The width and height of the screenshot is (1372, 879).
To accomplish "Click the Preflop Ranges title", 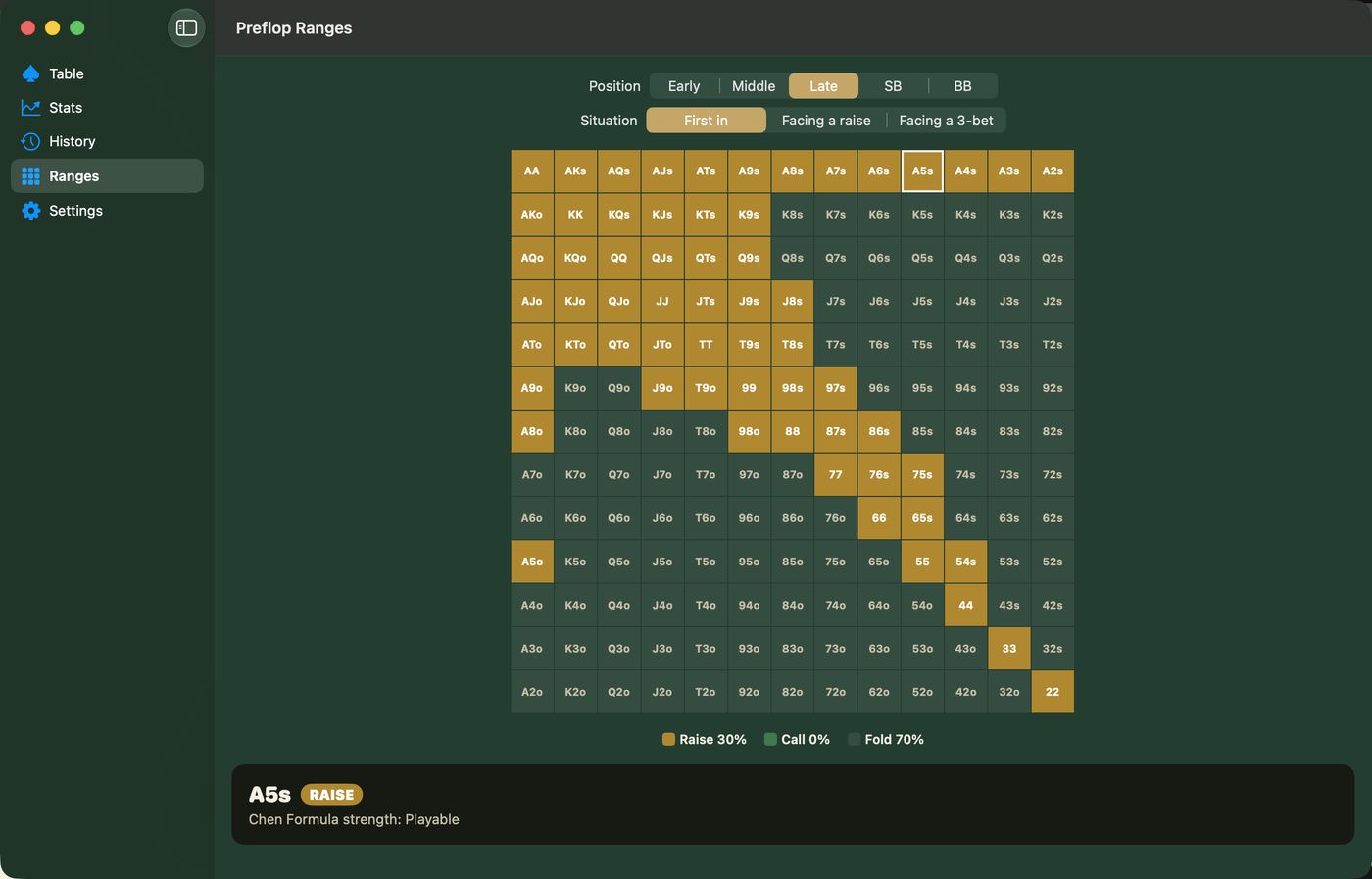I will click(x=294, y=28).
